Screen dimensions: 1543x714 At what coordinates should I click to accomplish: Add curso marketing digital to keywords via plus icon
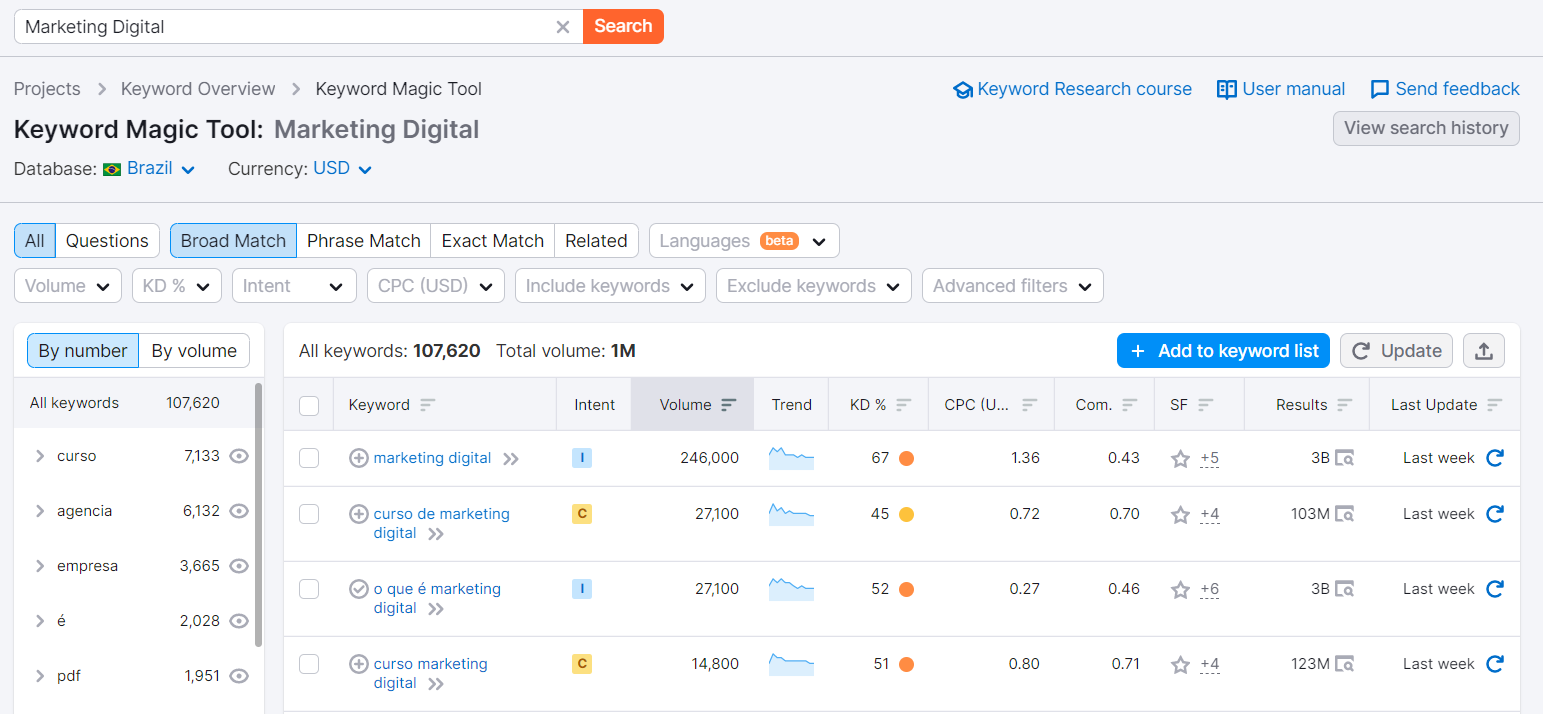pos(359,663)
